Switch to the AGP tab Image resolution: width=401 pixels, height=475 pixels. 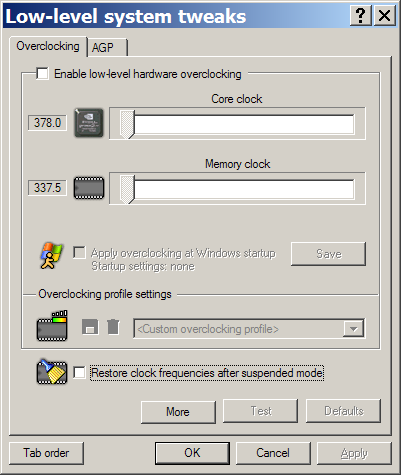point(107,47)
